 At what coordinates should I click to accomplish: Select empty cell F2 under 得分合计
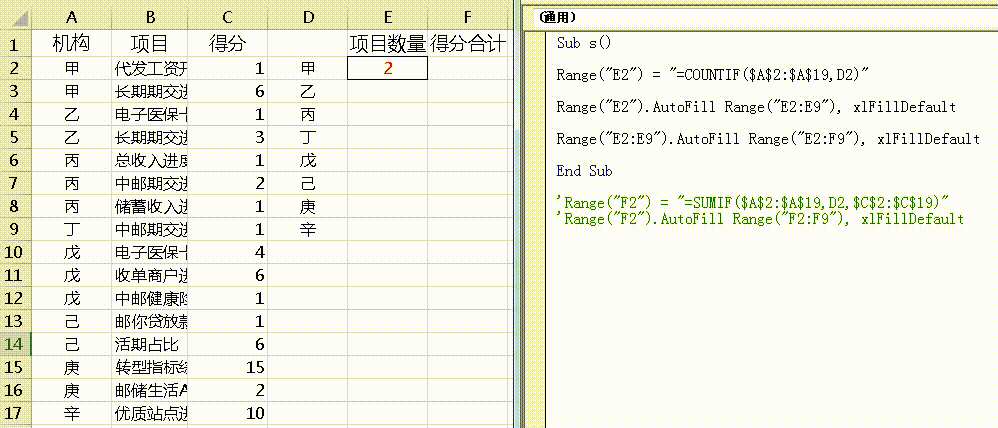click(x=468, y=68)
